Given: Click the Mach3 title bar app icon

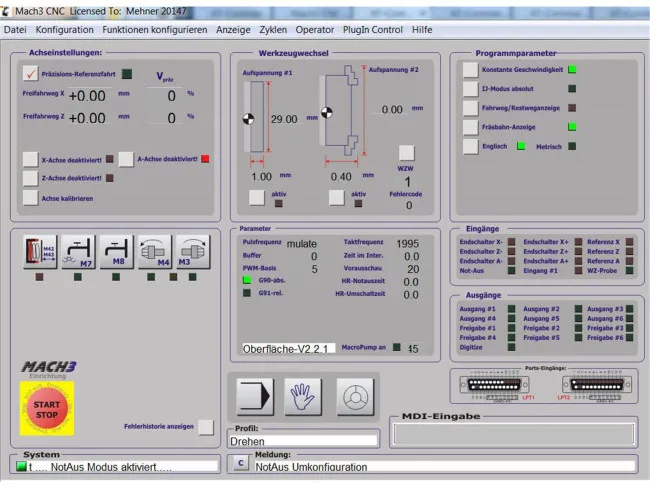Looking at the screenshot, I should [6, 11].
